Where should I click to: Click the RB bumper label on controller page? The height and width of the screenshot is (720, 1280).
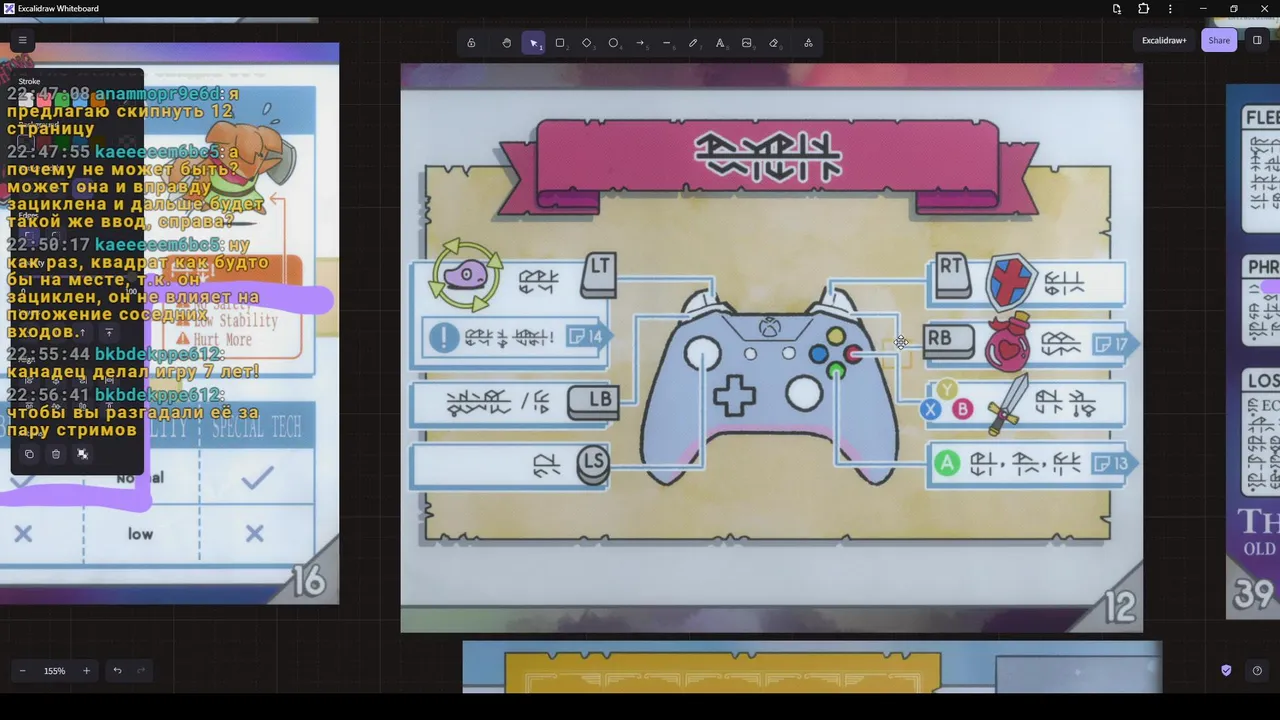[947, 340]
